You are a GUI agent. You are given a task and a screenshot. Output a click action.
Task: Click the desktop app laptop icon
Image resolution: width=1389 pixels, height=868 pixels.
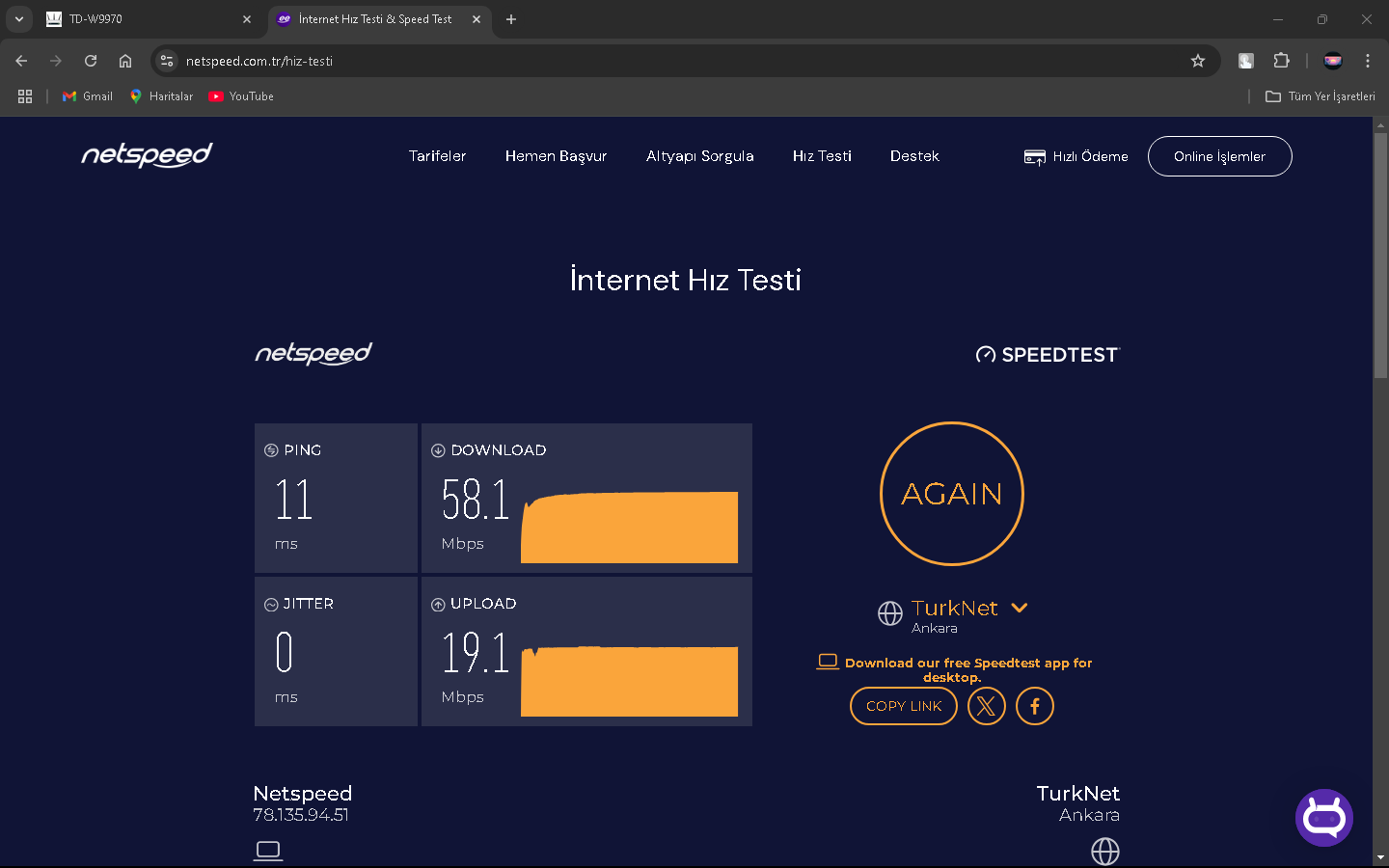coord(828,662)
